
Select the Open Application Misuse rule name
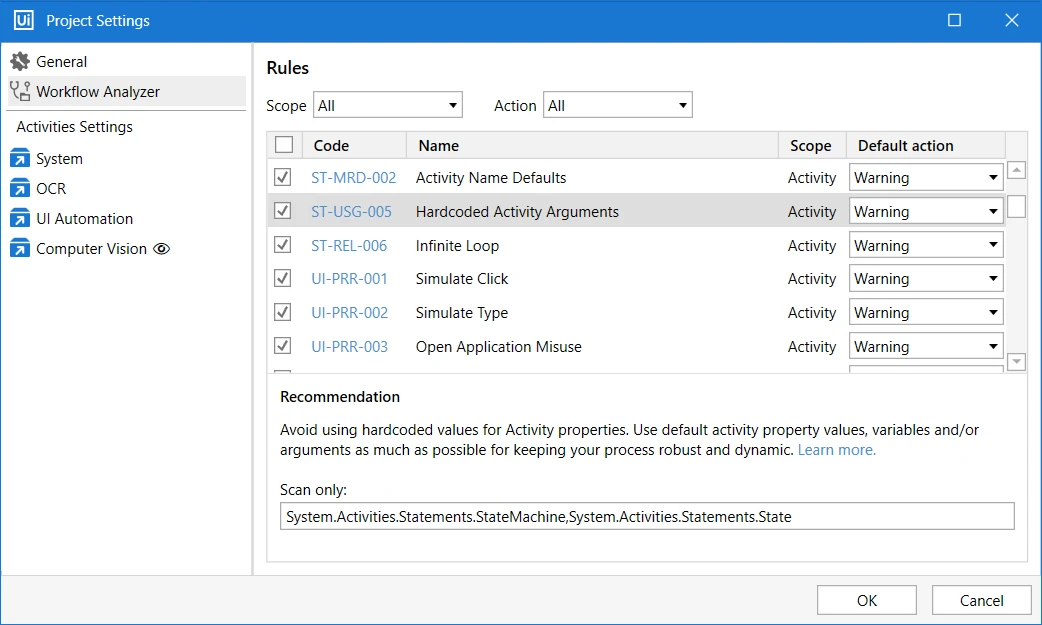[x=498, y=346]
